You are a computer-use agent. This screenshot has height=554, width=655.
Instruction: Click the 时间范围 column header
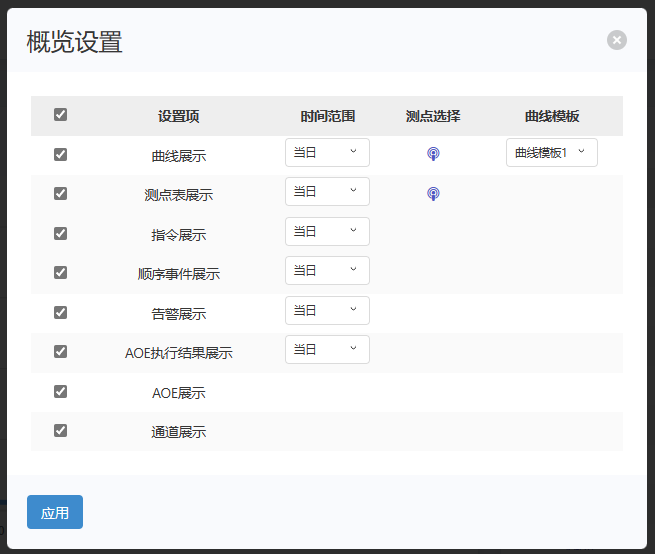coord(328,116)
